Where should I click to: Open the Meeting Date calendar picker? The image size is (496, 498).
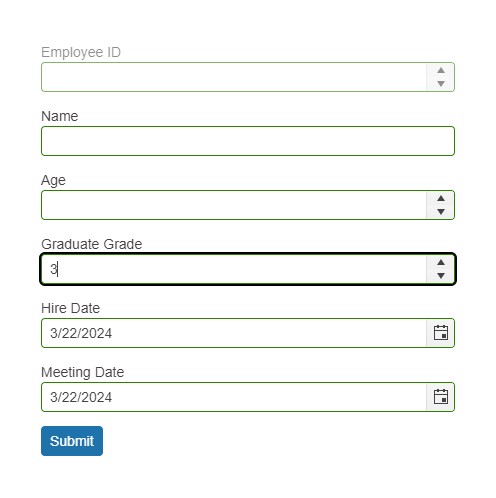click(x=440, y=397)
